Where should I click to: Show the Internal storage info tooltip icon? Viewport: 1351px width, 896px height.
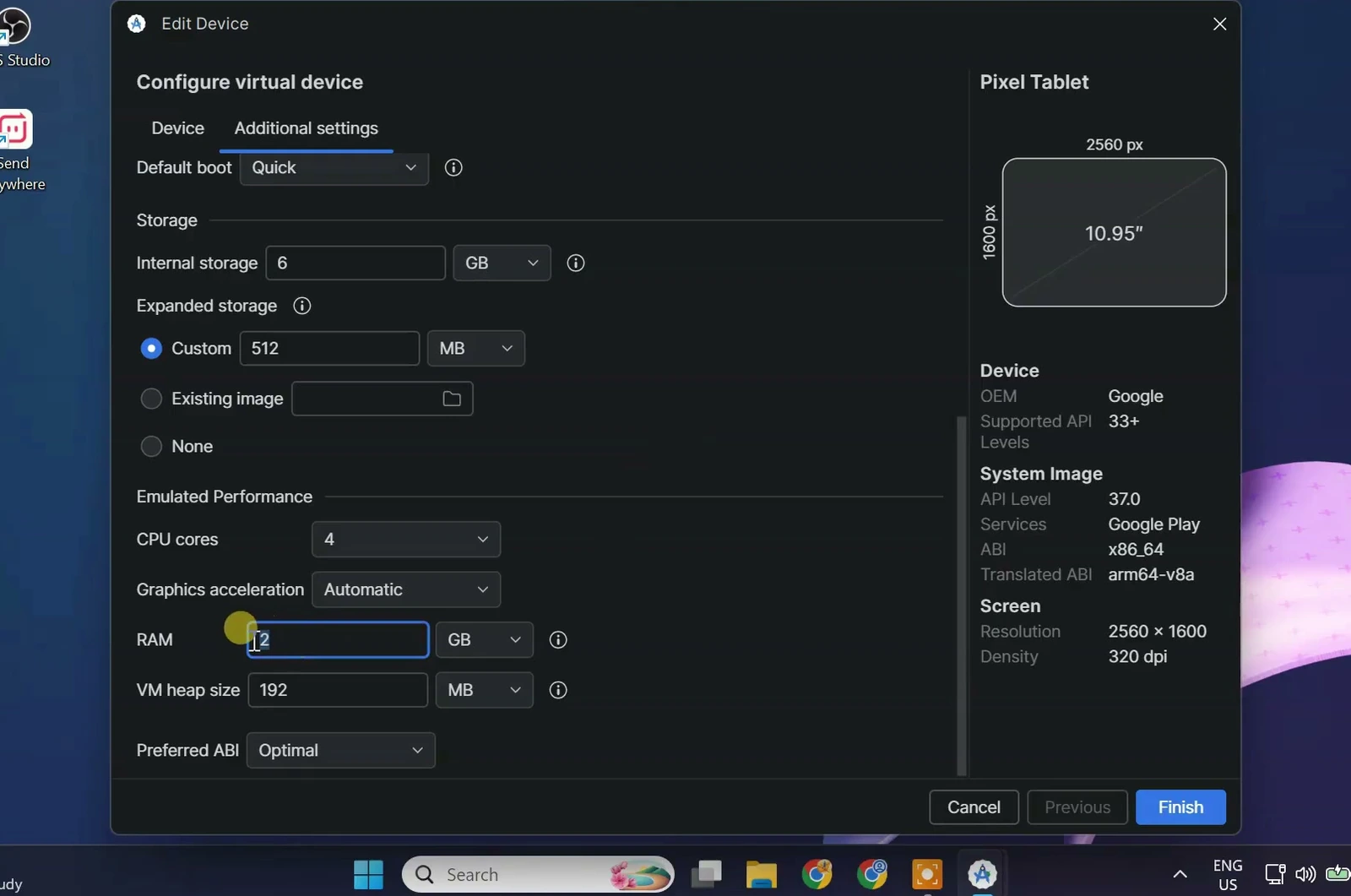tap(576, 263)
